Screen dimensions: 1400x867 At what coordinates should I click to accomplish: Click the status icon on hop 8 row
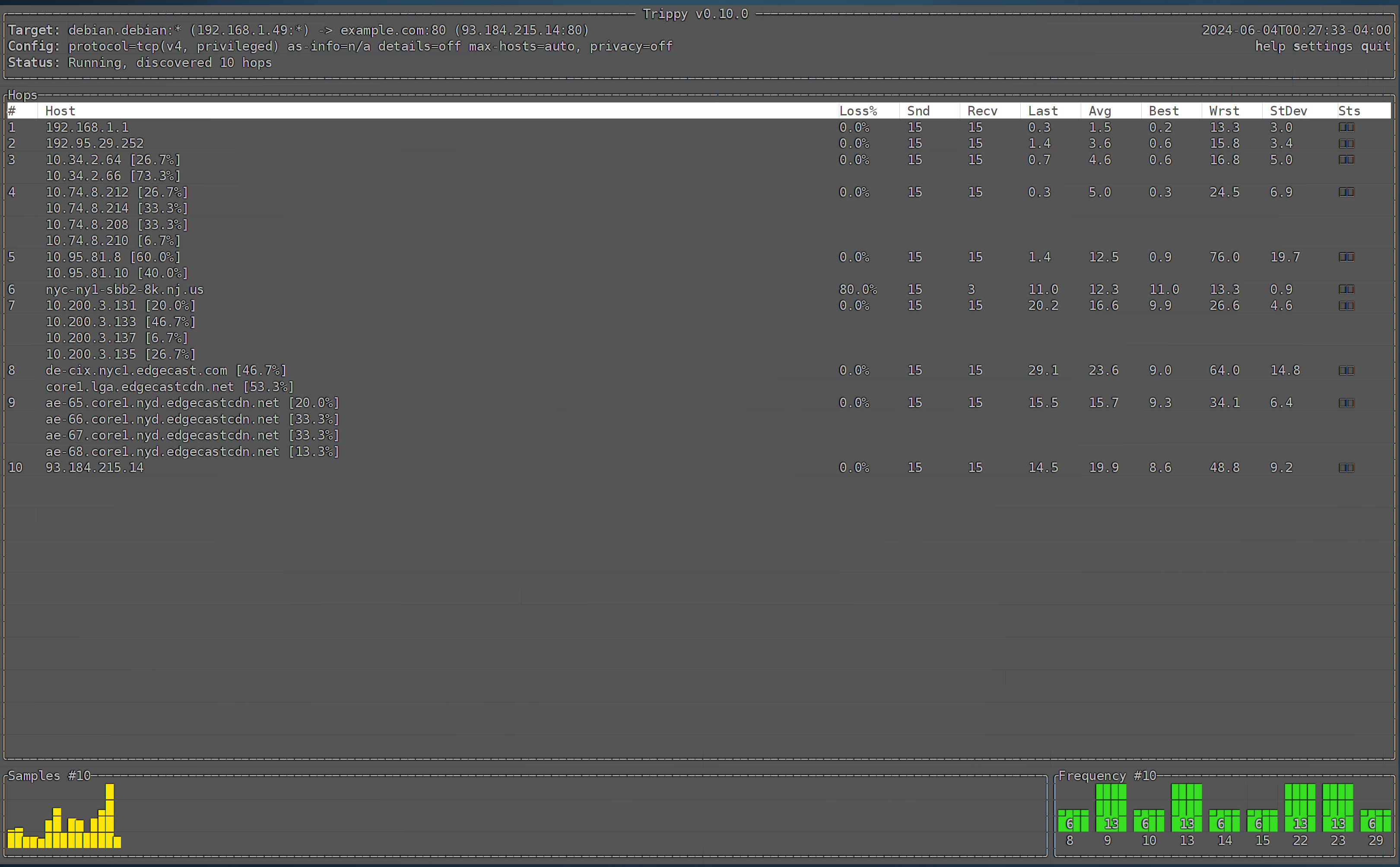(1346, 370)
